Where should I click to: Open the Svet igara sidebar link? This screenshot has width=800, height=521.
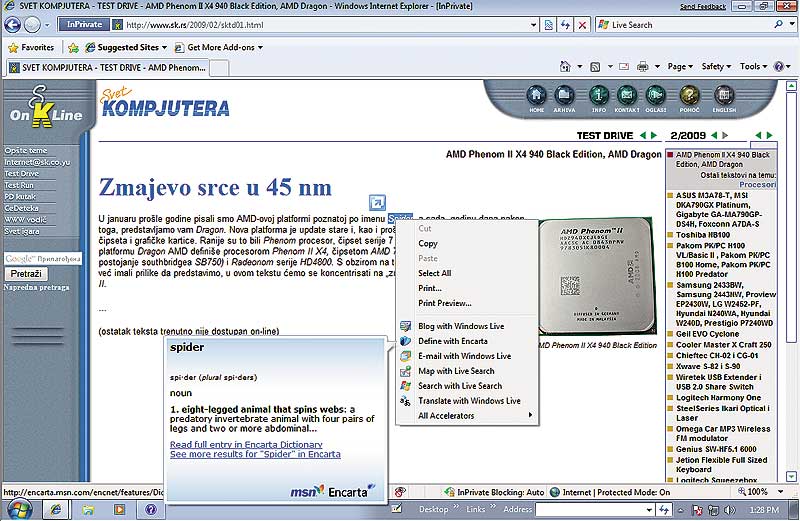click(x=22, y=231)
